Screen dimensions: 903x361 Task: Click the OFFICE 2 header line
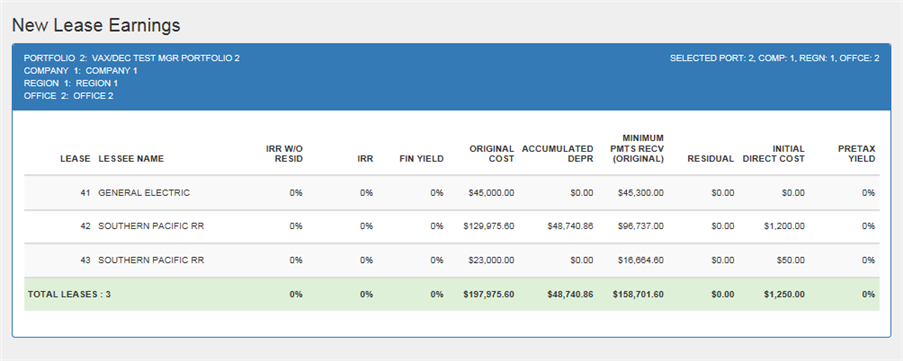point(69,96)
